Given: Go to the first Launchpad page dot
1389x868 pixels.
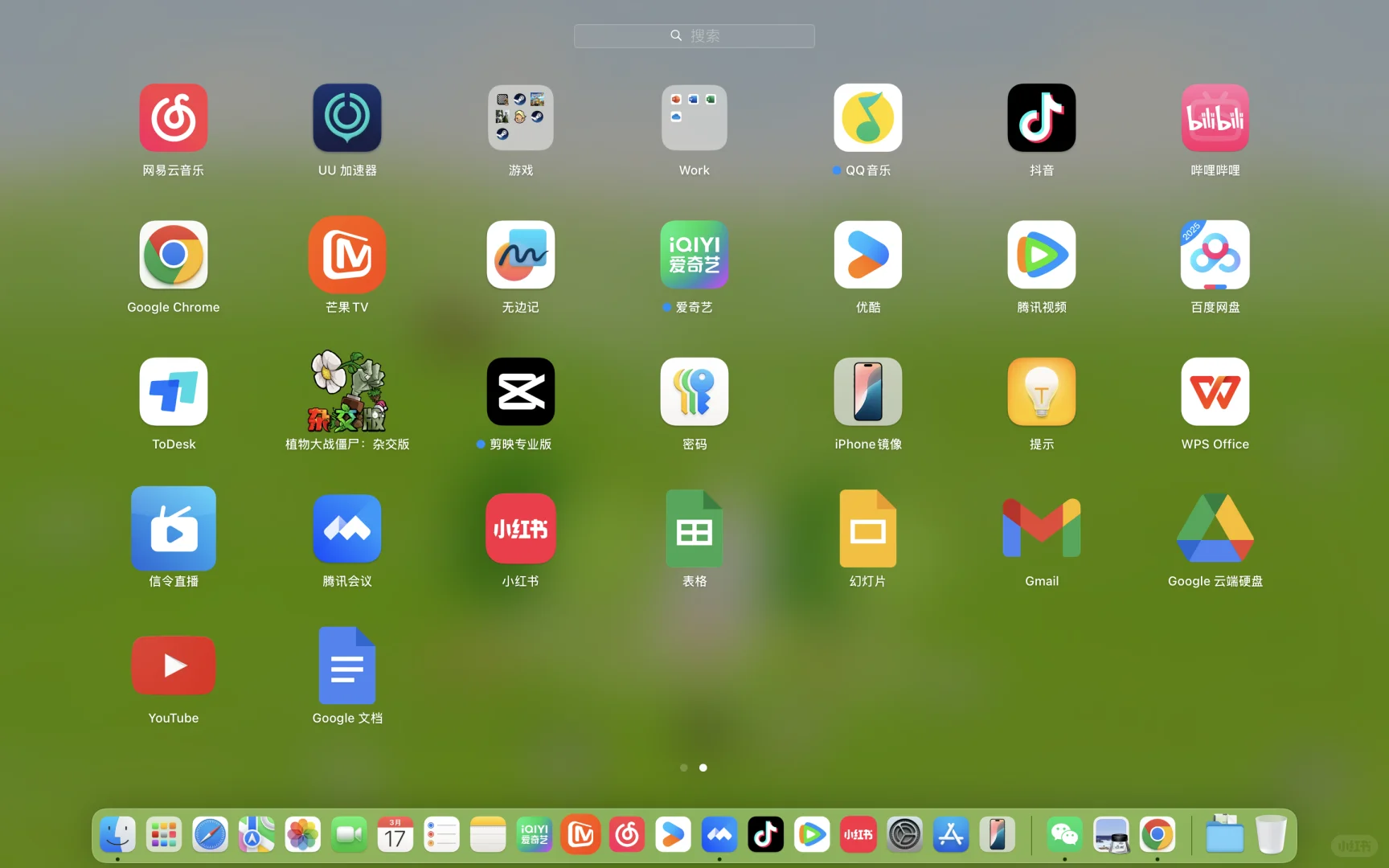Looking at the screenshot, I should (684, 768).
